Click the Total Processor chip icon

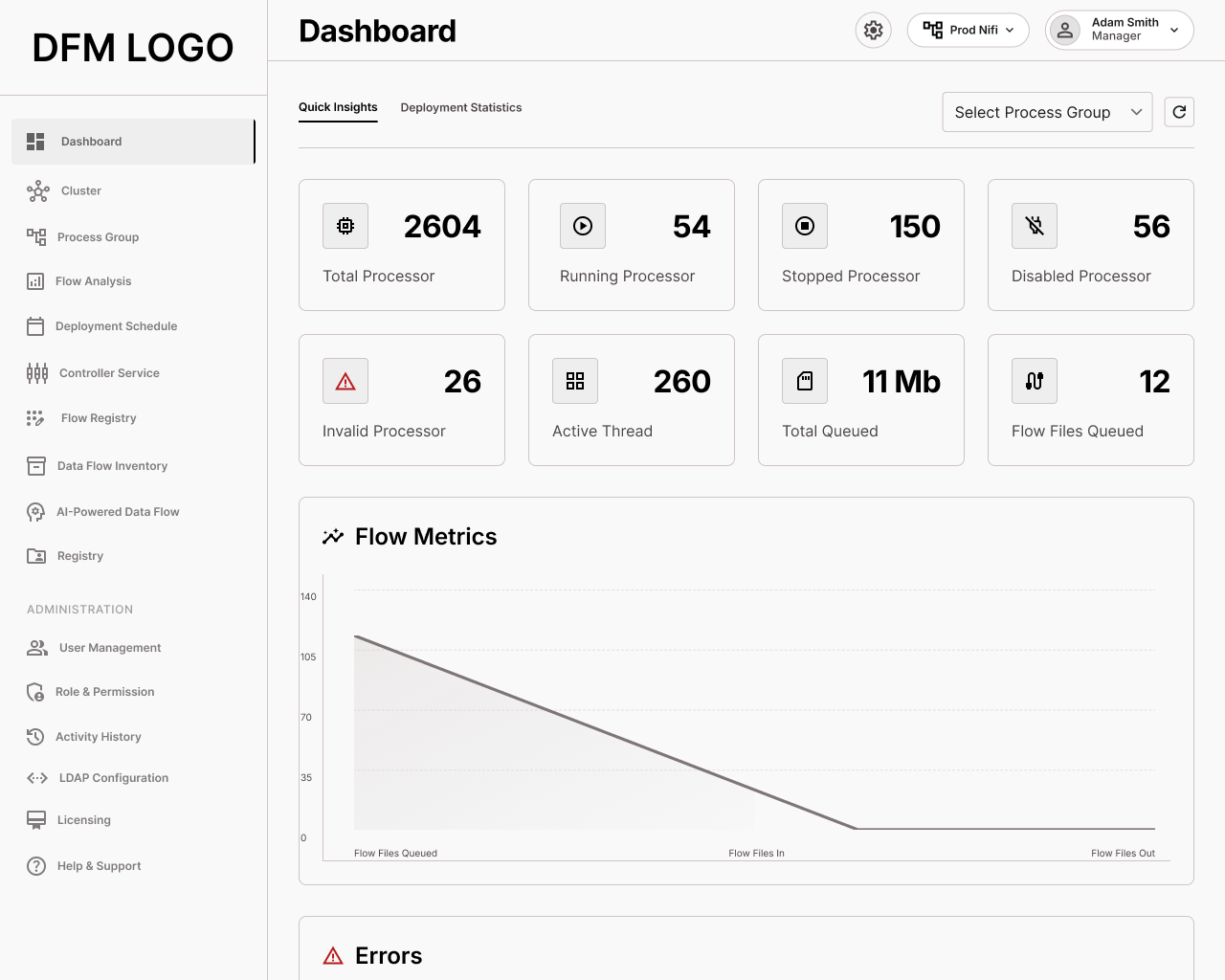pos(345,226)
